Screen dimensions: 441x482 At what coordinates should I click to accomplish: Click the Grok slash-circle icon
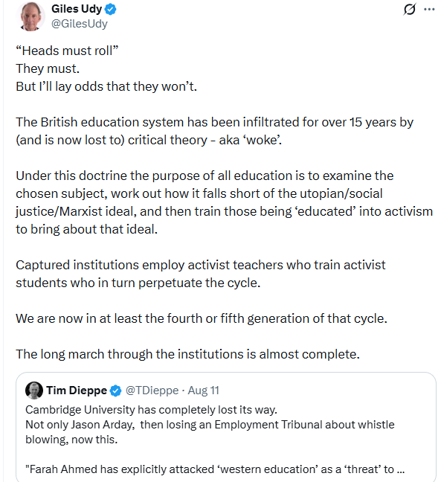pos(409,9)
